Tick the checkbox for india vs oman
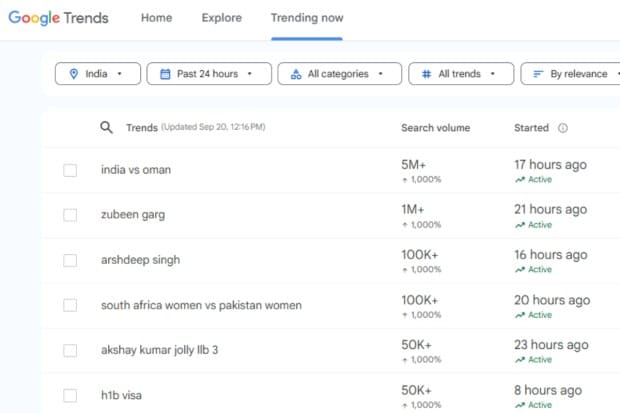The height and width of the screenshot is (413, 620). 70,171
